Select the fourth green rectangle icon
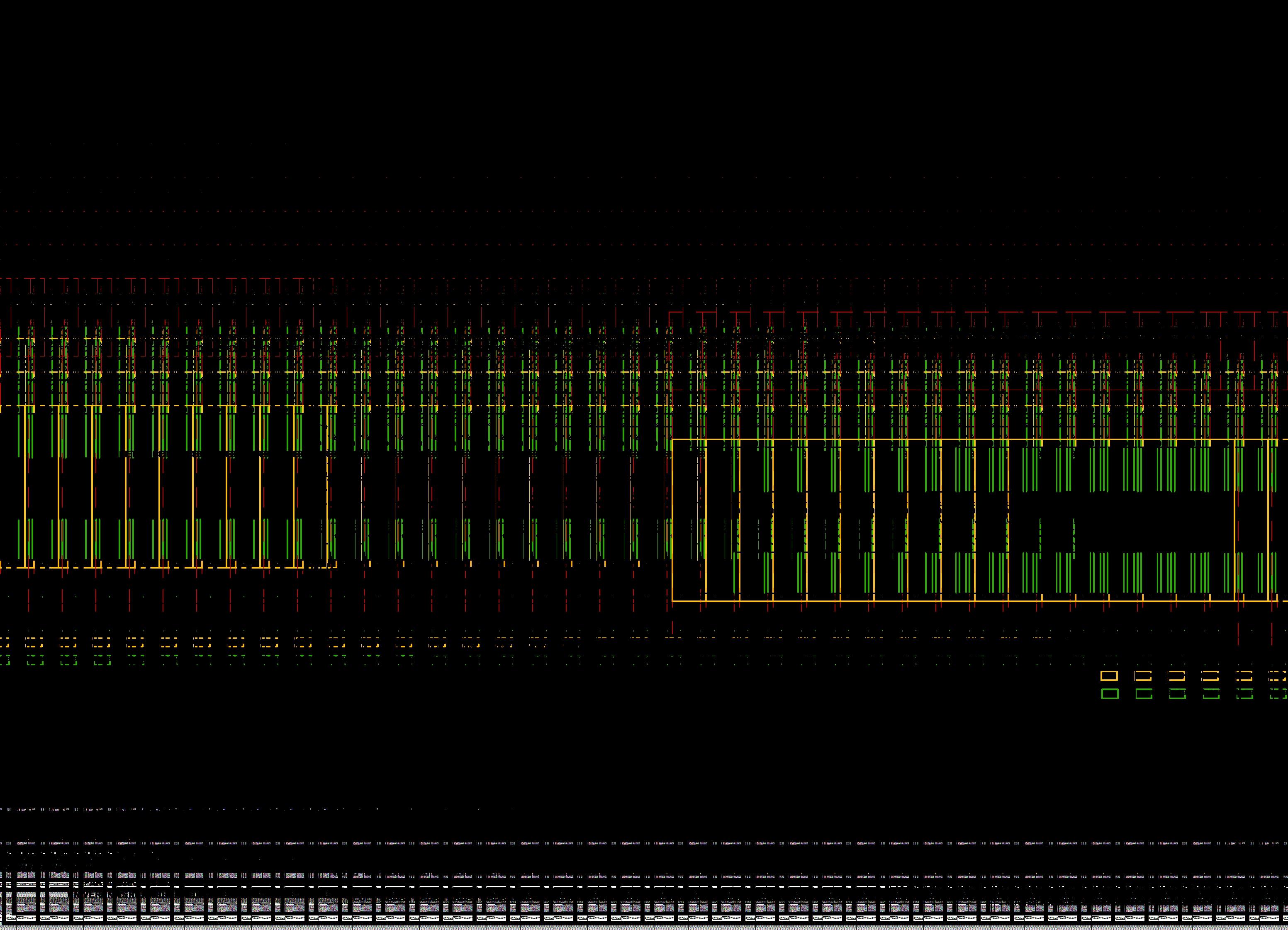This screenshot has height=930, width=1288. (x=1211, y=694)
